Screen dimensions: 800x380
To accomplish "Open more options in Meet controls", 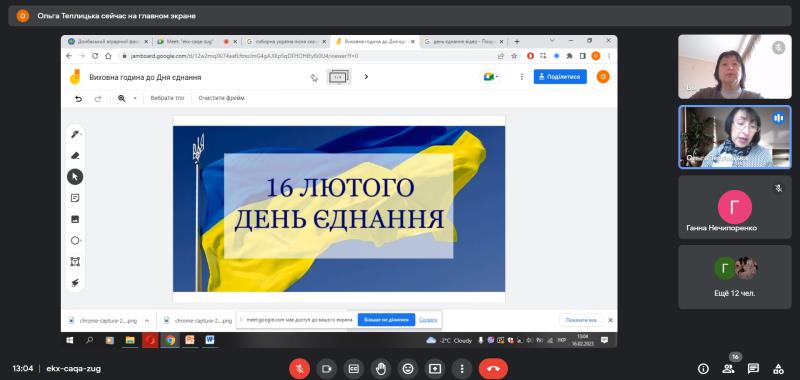I will (x=462, y=368).
